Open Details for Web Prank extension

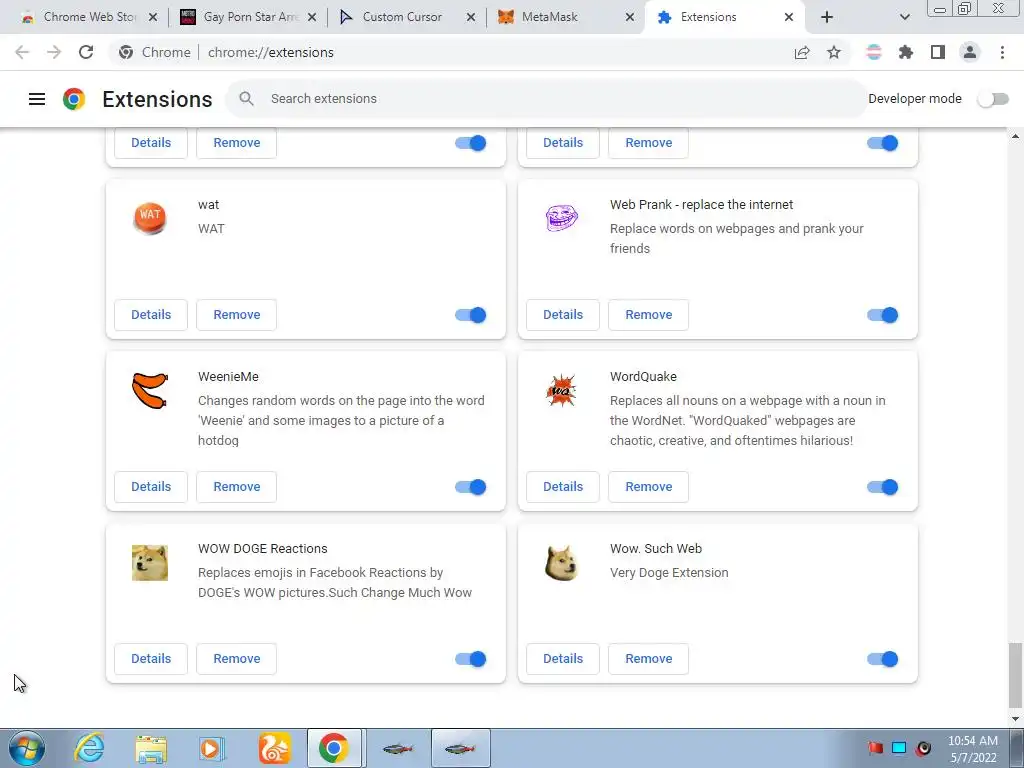point(563,315)
